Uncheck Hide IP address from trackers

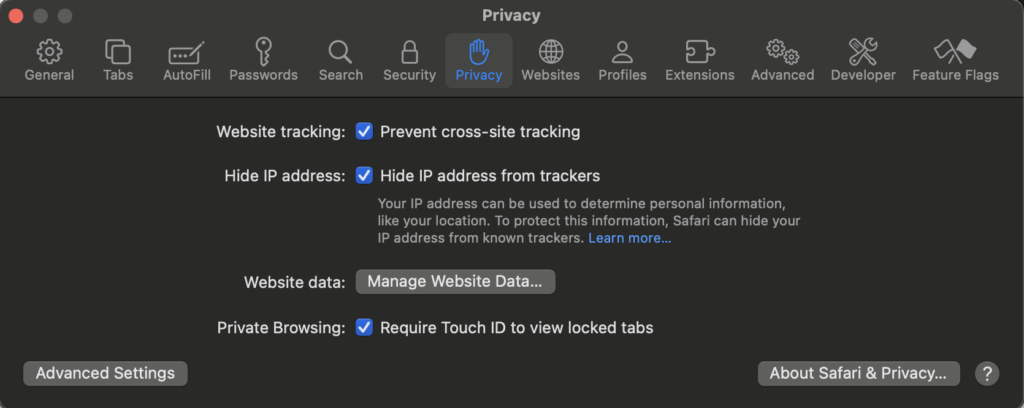point(365,176)
